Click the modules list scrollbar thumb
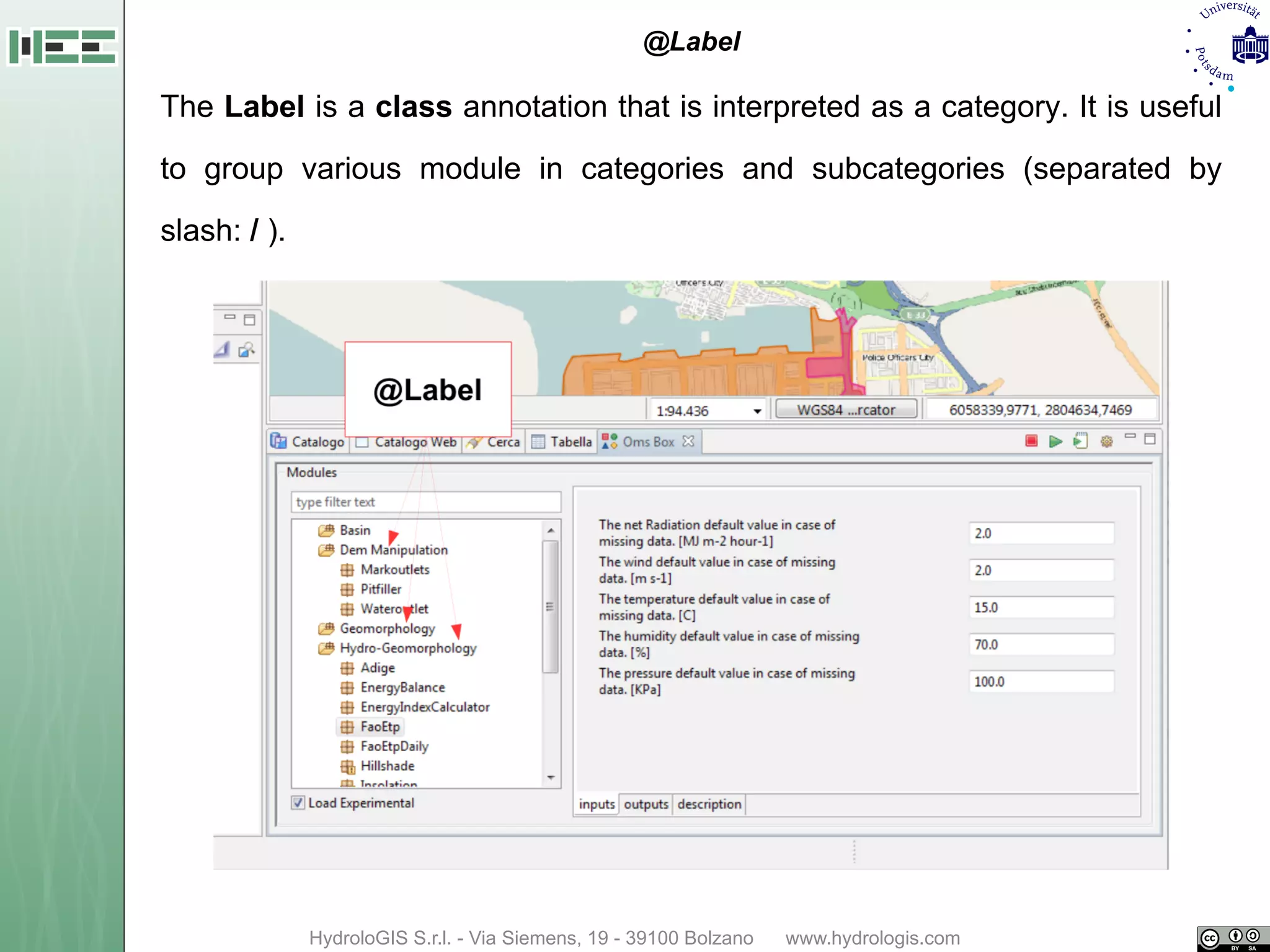 coord(550,606)
